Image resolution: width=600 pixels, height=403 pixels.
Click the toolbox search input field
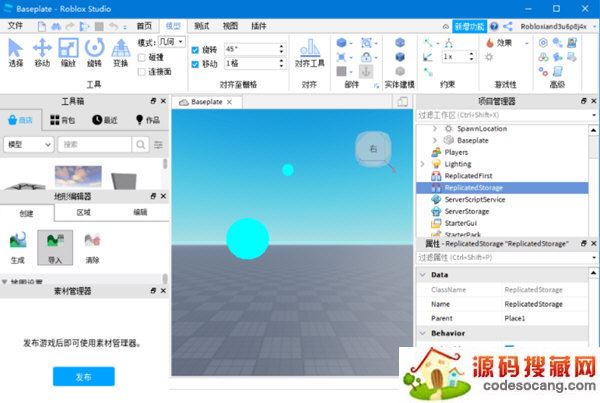pyautogui.click(x=95, y=144)
